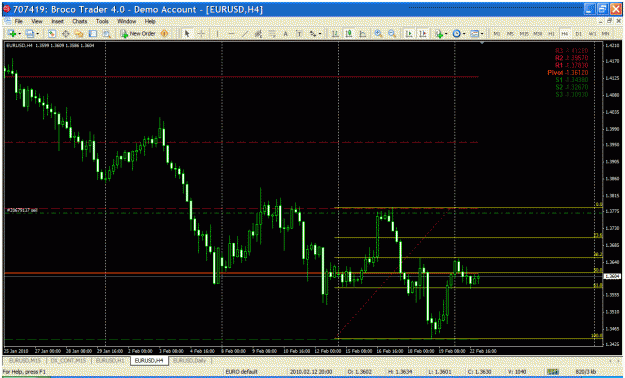Screen dimensions: 625x378
Task: Click the Templates icon
Action: click(474, 34)
